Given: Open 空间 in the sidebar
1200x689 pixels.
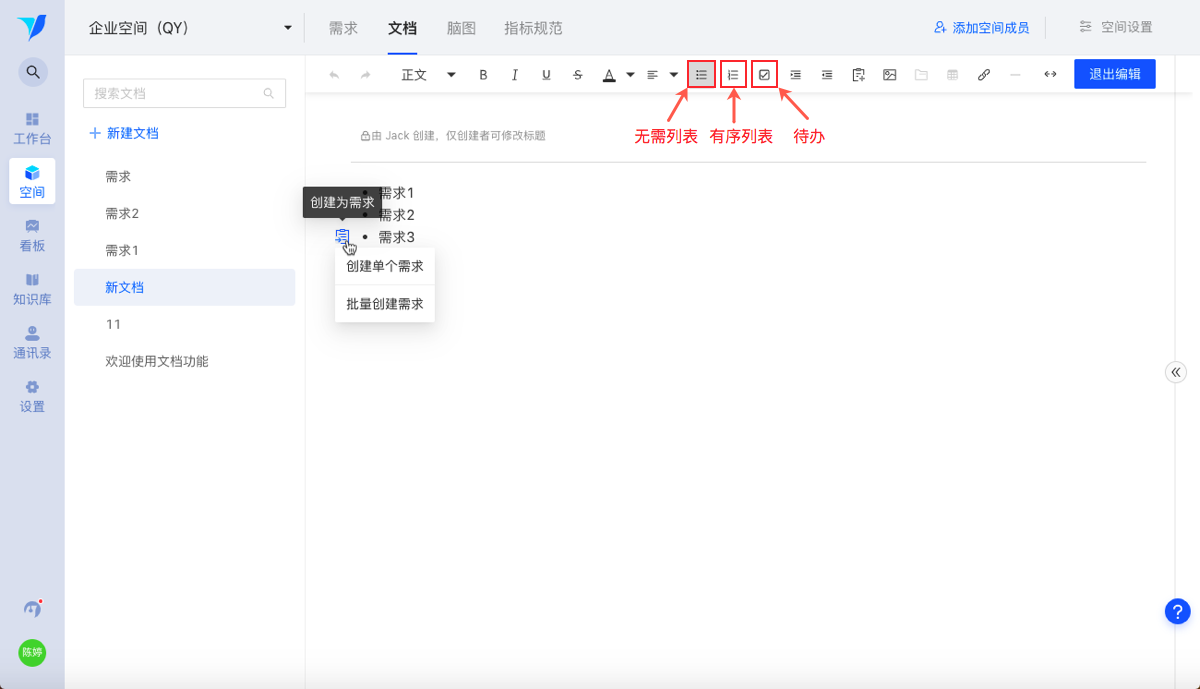Looking at the screenshot, I should click(x=32, y=182).
